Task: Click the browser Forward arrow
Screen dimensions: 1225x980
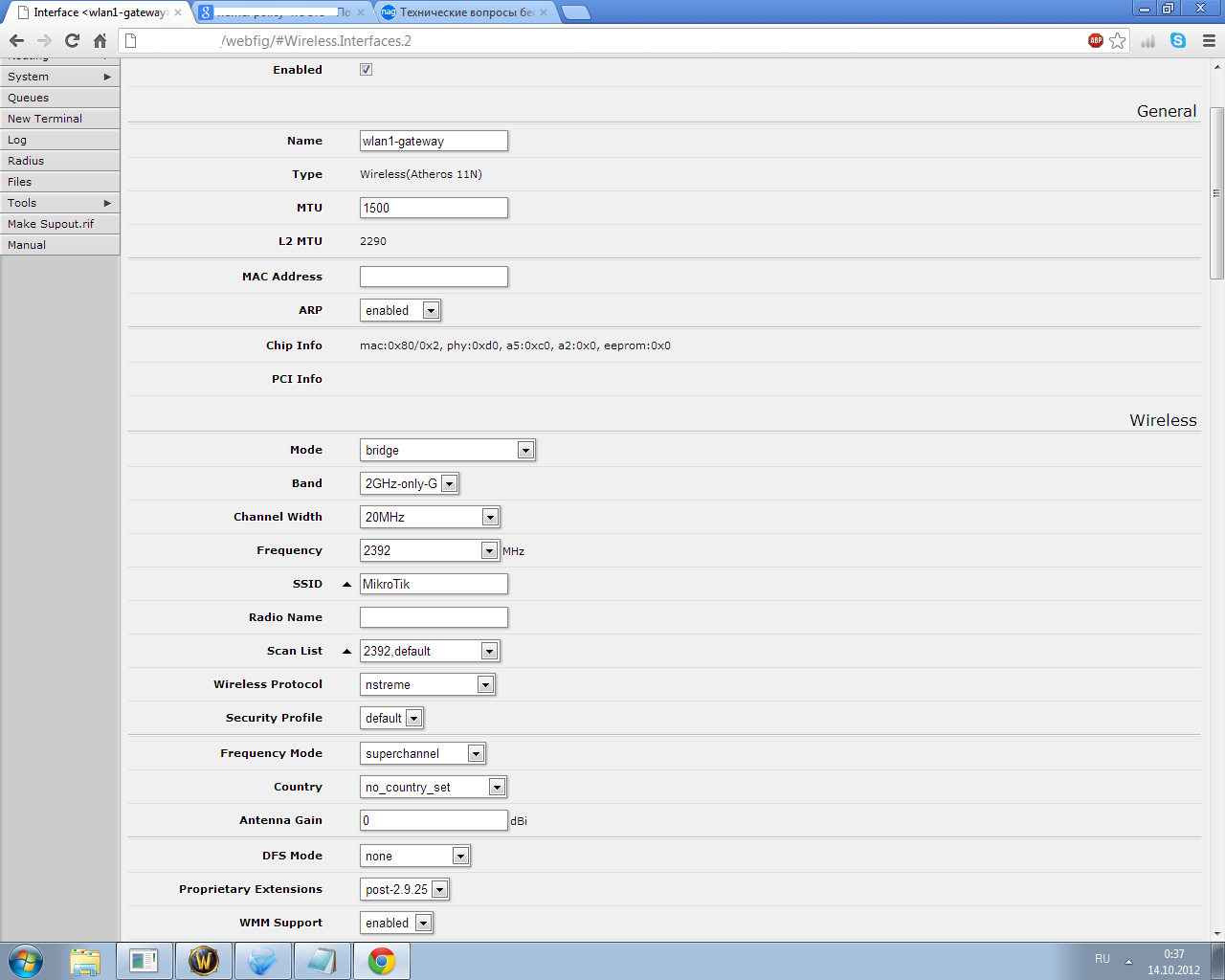Action: tap(44, 40)
